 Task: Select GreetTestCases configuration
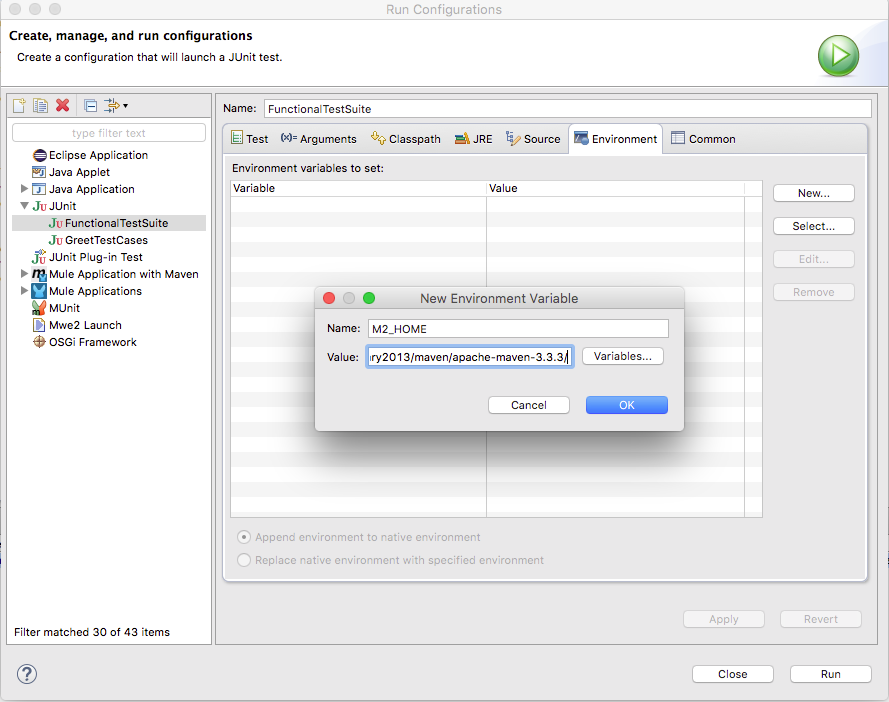tap(106, 240)
